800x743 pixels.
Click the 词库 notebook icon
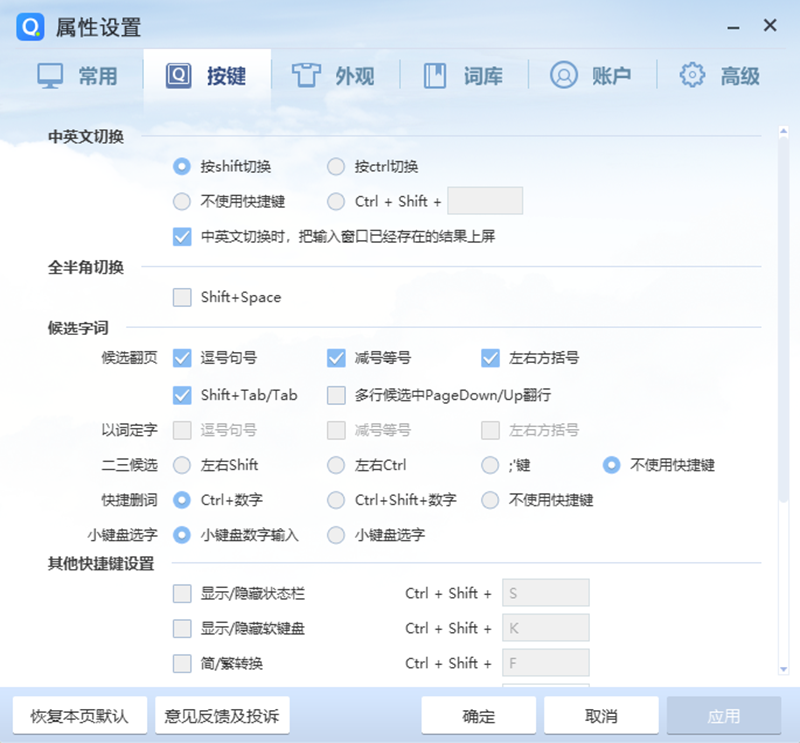pos(436,75)
